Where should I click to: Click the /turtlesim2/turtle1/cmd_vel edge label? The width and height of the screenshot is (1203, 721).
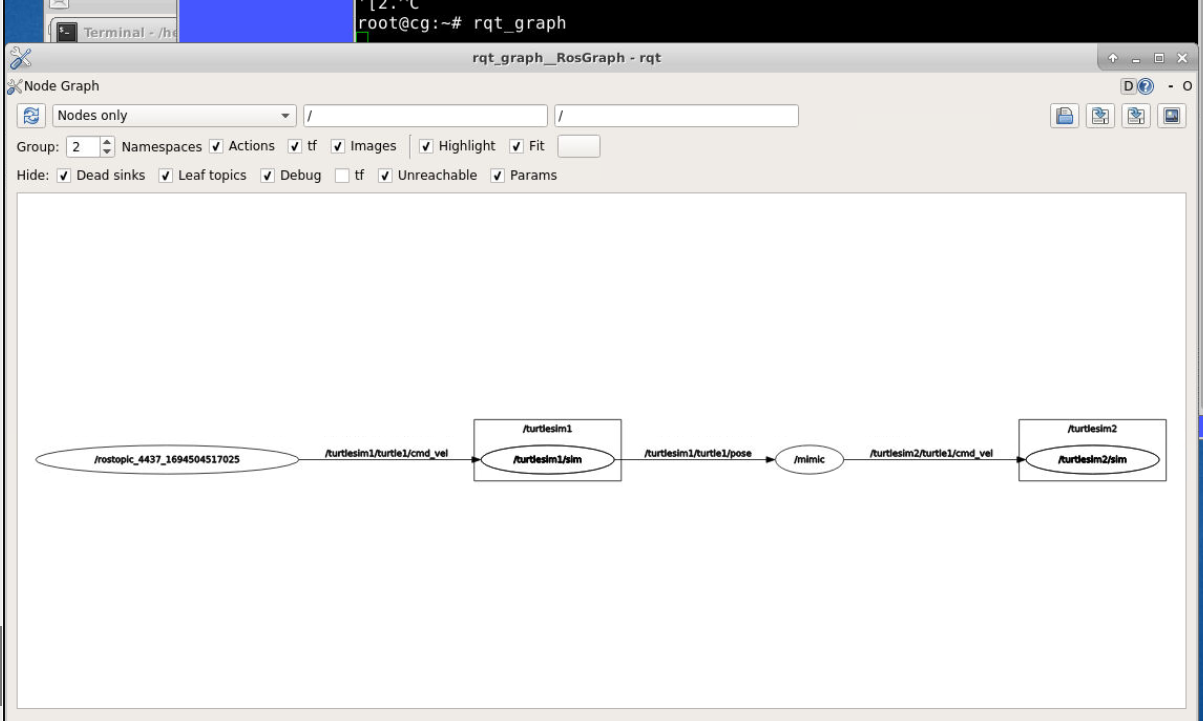(932, 453)
